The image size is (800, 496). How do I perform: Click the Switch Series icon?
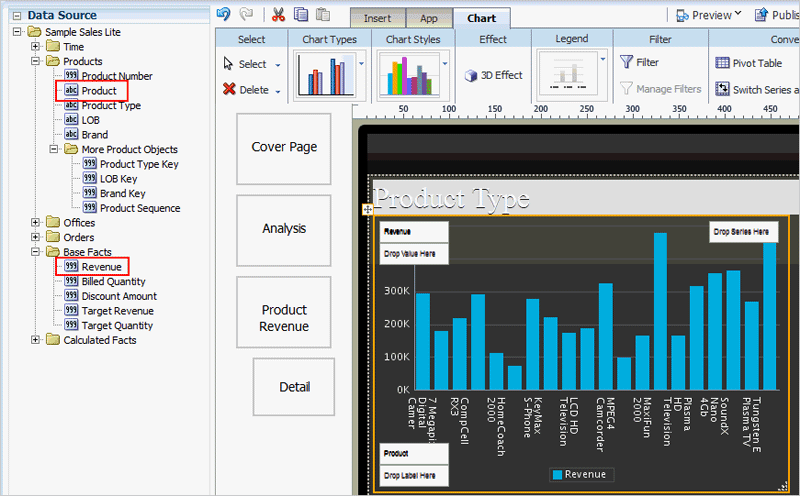pyautogui.click(x=723, y=89)
